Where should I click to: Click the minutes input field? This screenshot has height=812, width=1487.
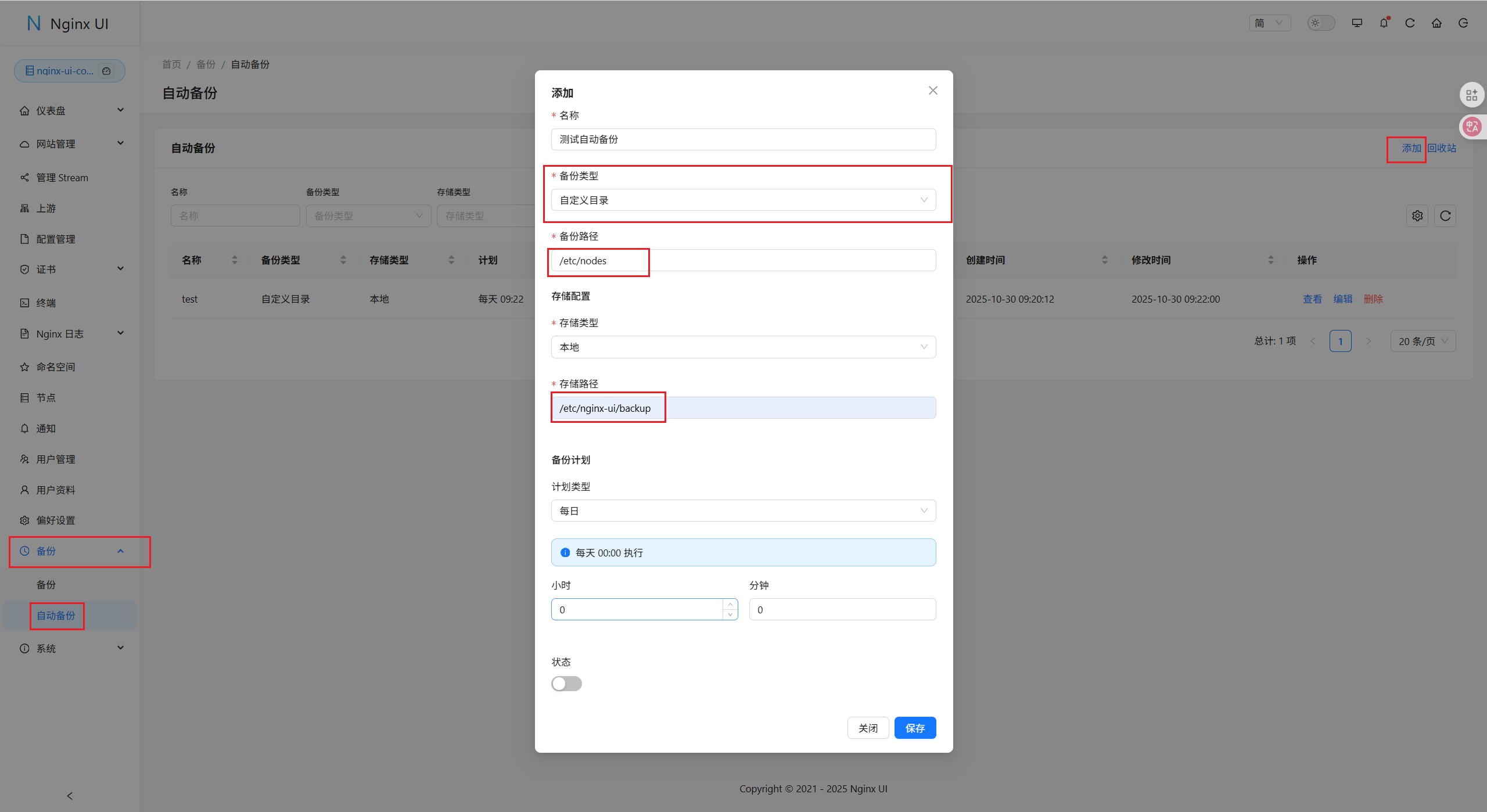coord(842,610)
